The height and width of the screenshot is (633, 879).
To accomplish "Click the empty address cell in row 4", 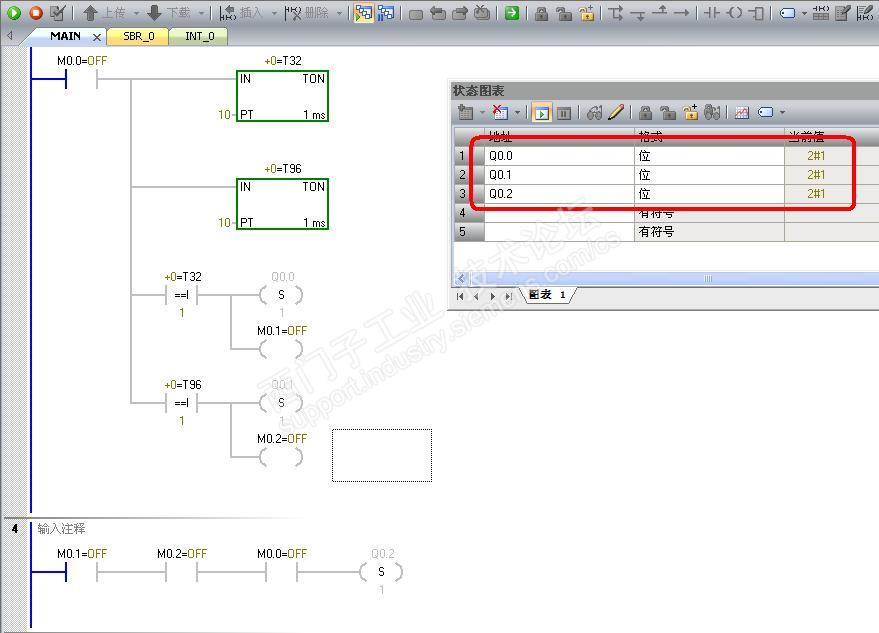I will (559, 213).
